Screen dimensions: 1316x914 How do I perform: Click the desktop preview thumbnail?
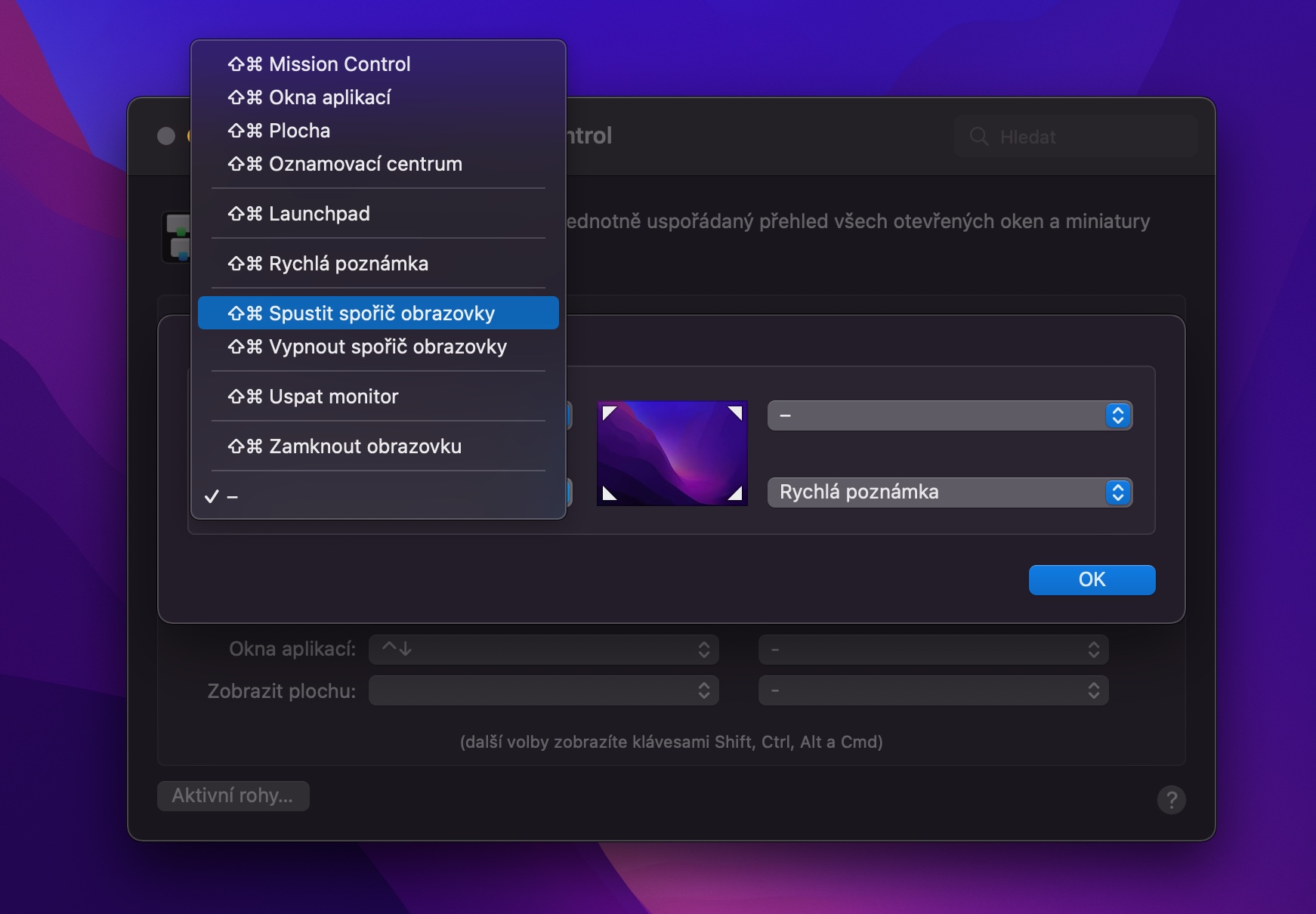click(672, 453)
